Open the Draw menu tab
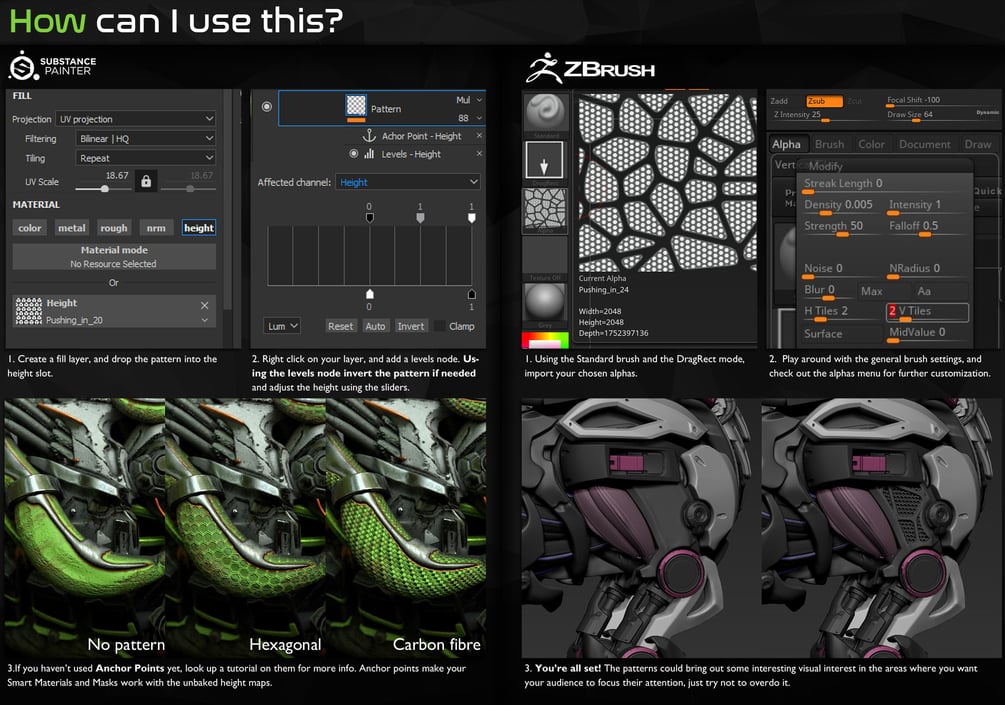Screen dimensions: 1005x705 tap(978, 144)
